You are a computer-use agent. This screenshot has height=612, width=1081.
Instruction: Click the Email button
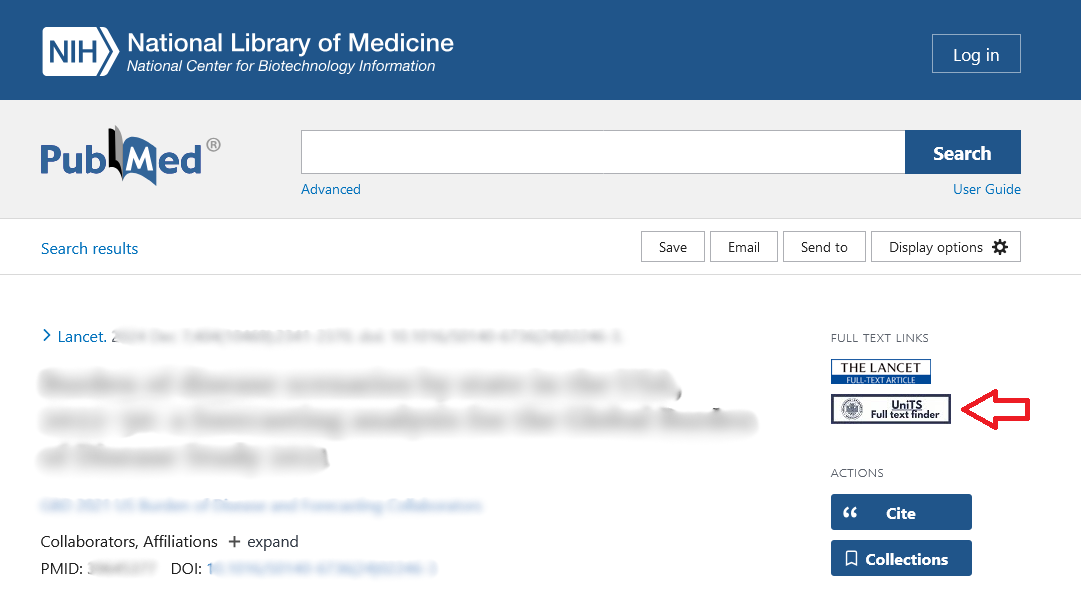tap(744, 247)
